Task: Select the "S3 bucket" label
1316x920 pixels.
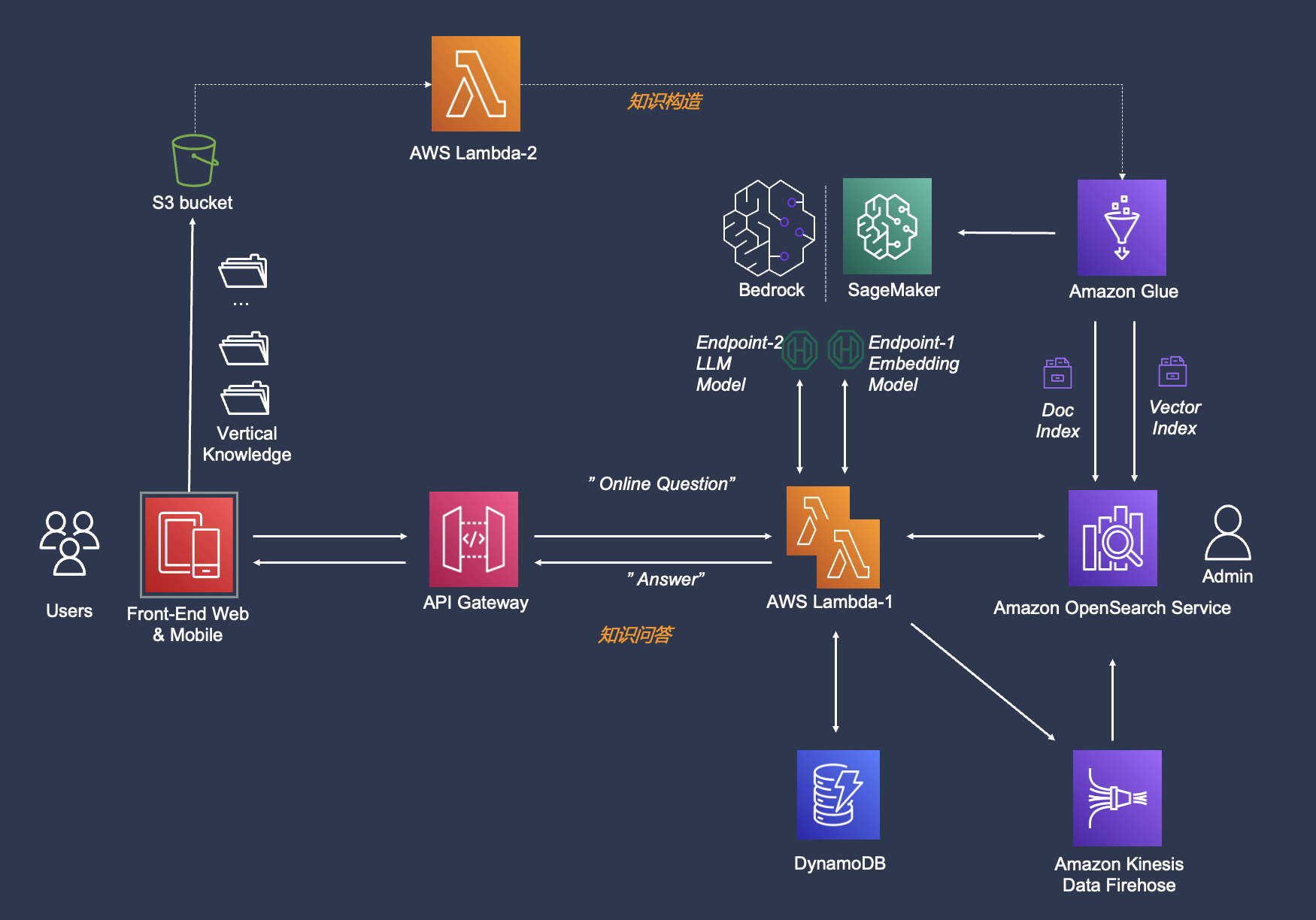Action: (193, 203)
